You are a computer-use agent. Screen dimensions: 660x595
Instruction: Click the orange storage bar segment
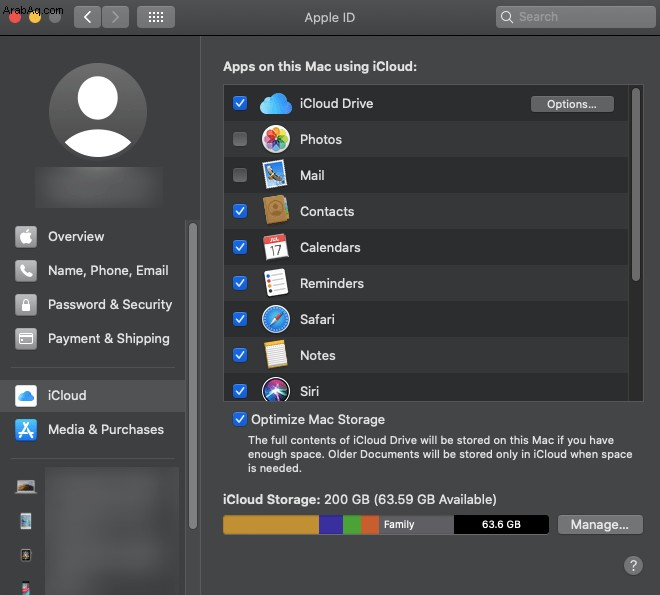370,524
